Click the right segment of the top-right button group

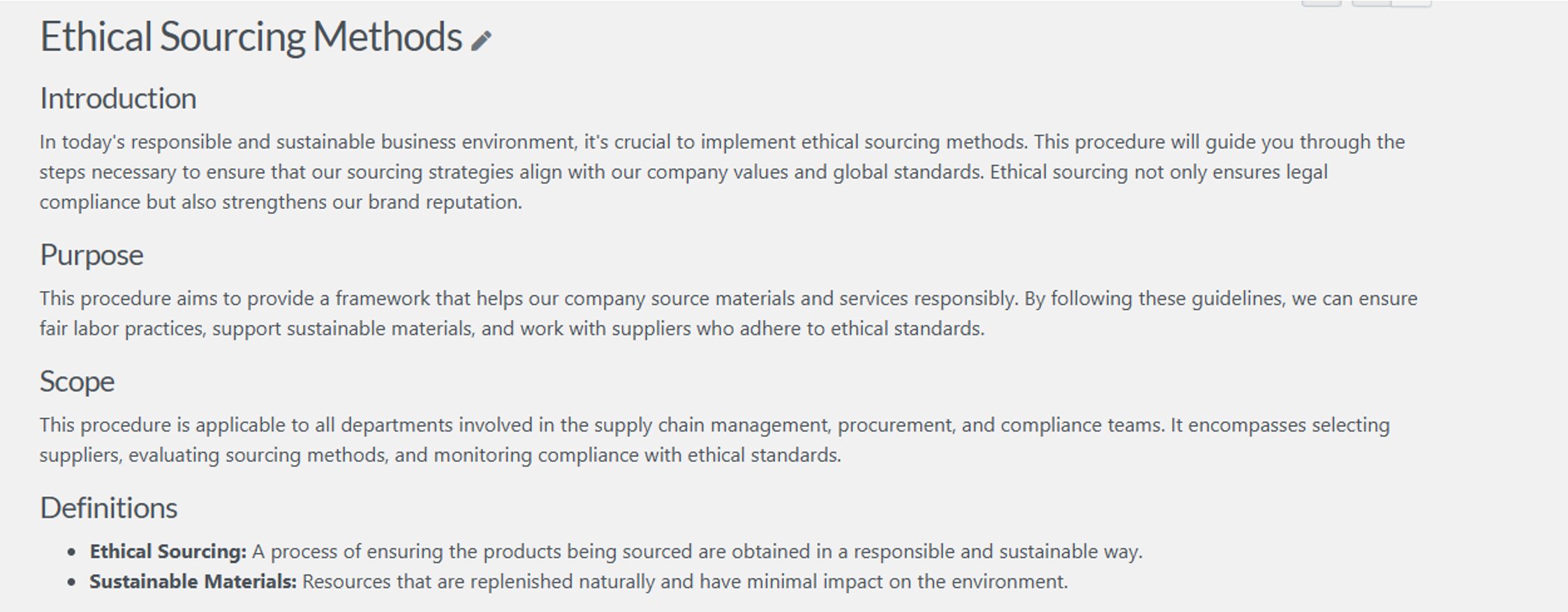coord(1412,3)
